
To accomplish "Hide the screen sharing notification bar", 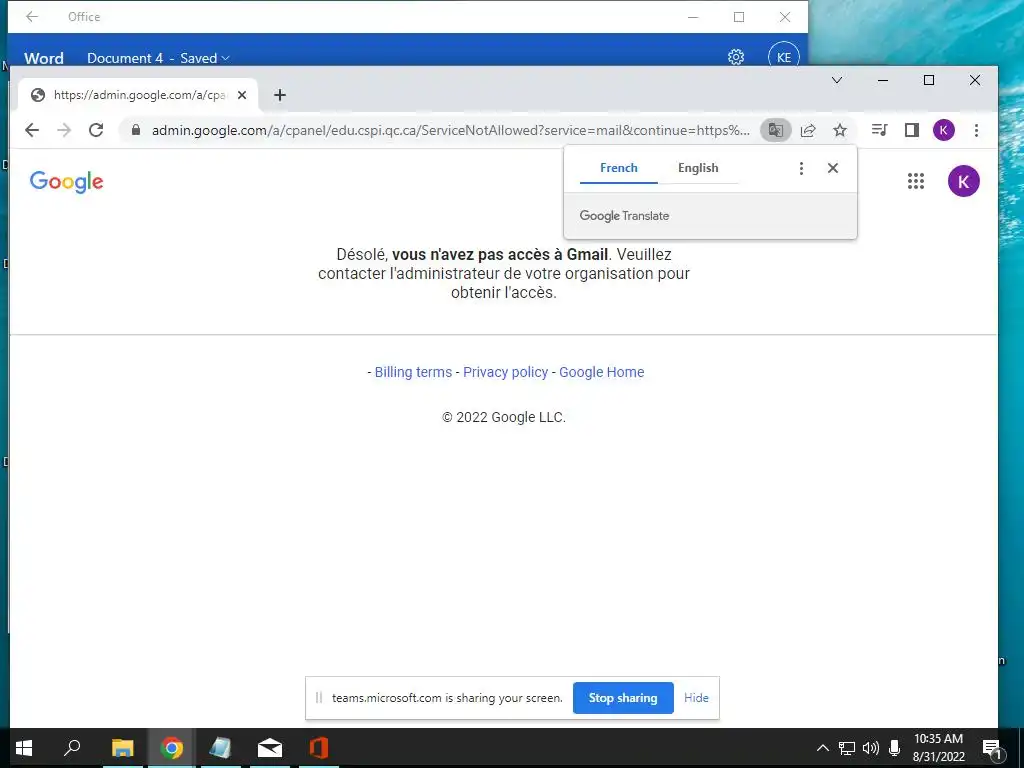I will [x=696, y=697].
